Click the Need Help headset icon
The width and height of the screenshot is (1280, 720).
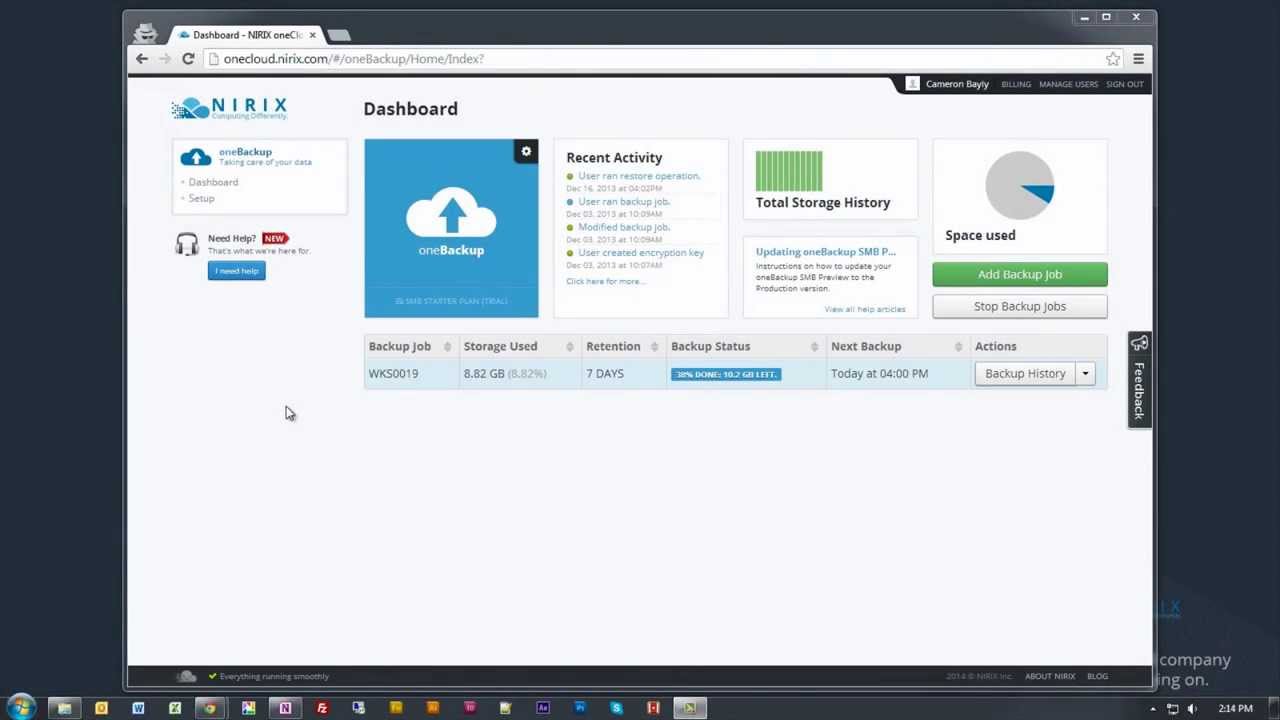pyautogui.click(x=187, y=244)
